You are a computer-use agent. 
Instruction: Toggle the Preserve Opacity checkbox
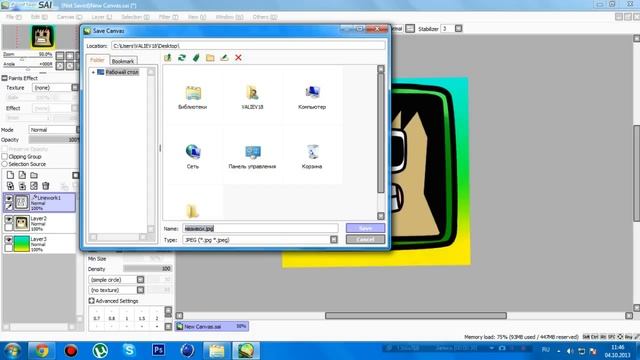5,149
